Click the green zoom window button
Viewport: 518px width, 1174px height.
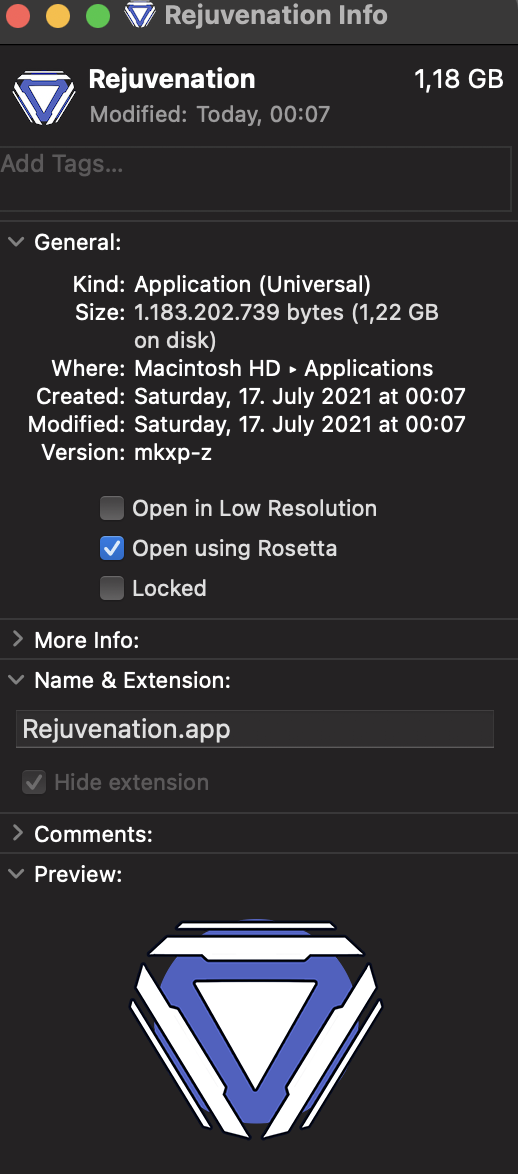(98, 15)
